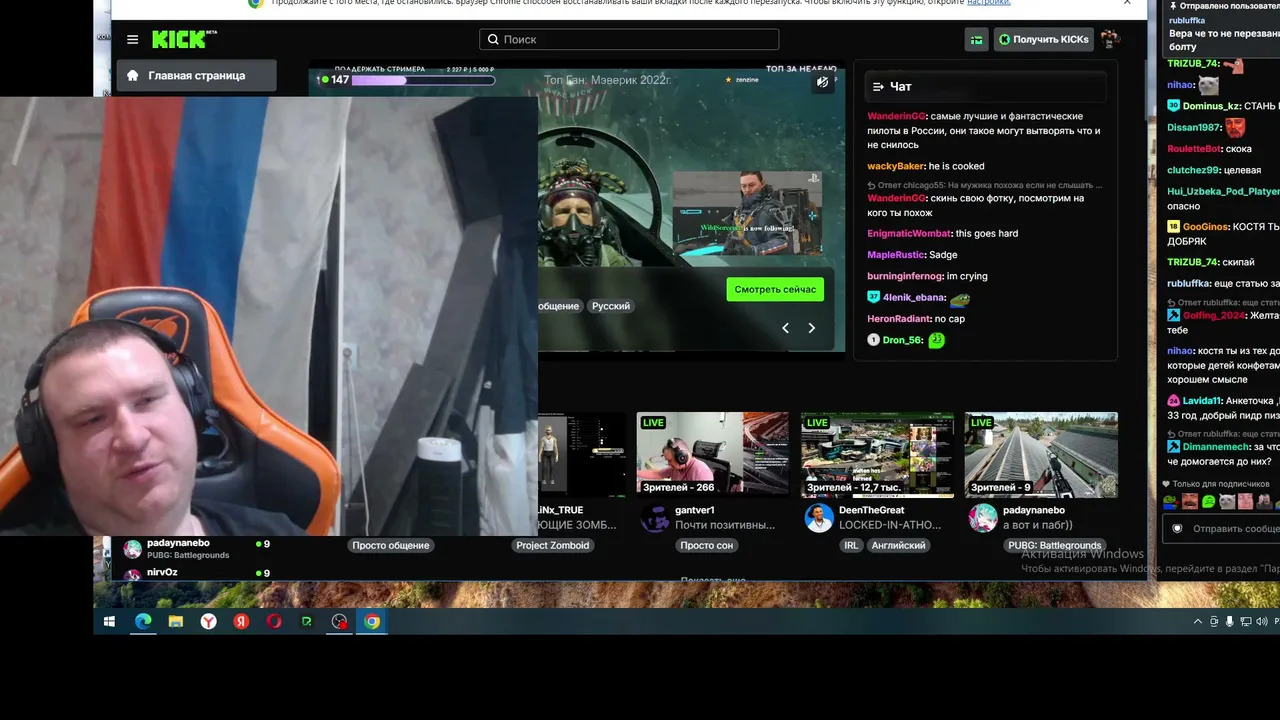Open padaynanebo channel in sidebar list

point(196,549)
